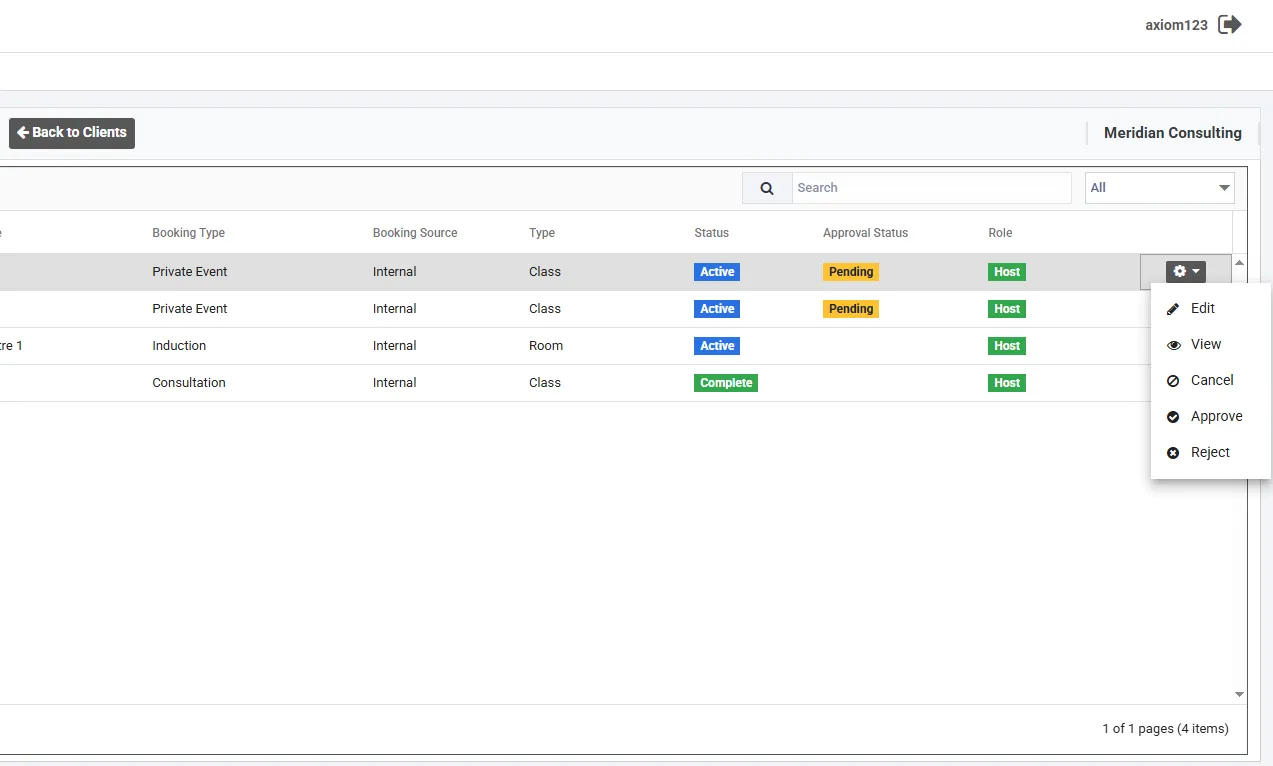Image resolution: width=1273 pixels, height=766 pixels.
Task: Click Class type in Consultation row
Action: point(545,383)
